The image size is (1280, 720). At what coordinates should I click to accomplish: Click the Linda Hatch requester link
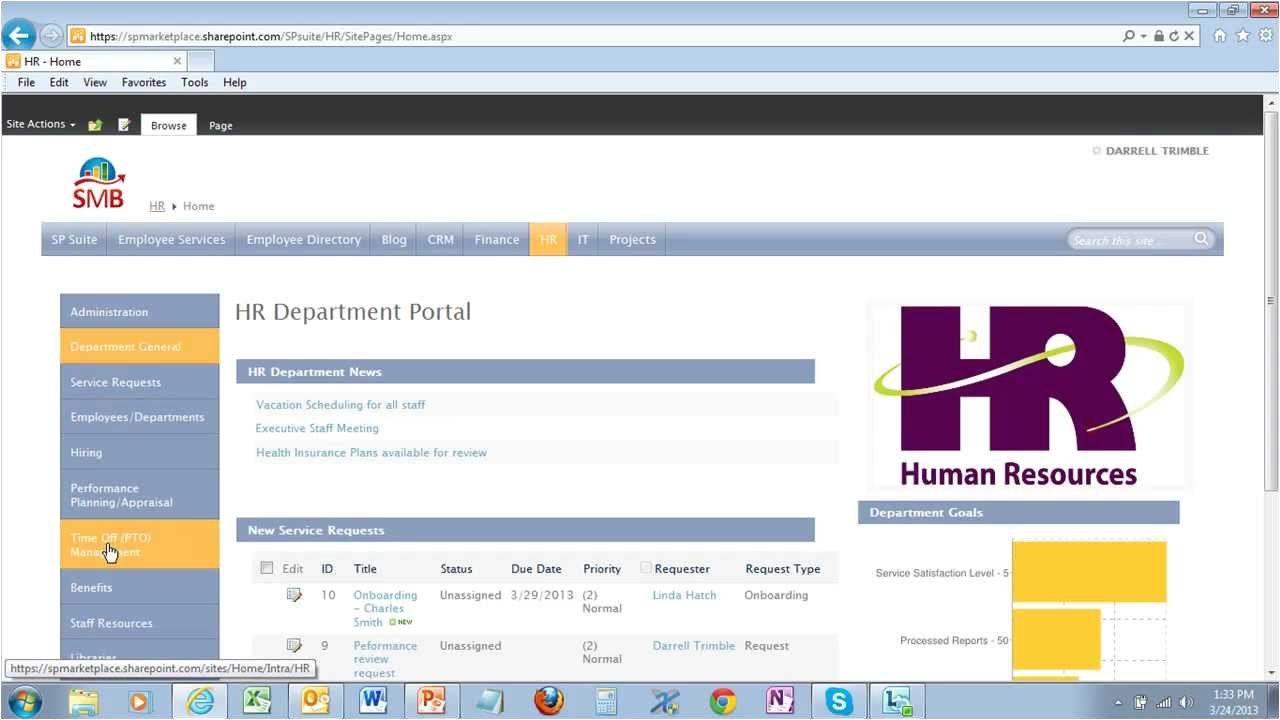(x=684, y=595)
